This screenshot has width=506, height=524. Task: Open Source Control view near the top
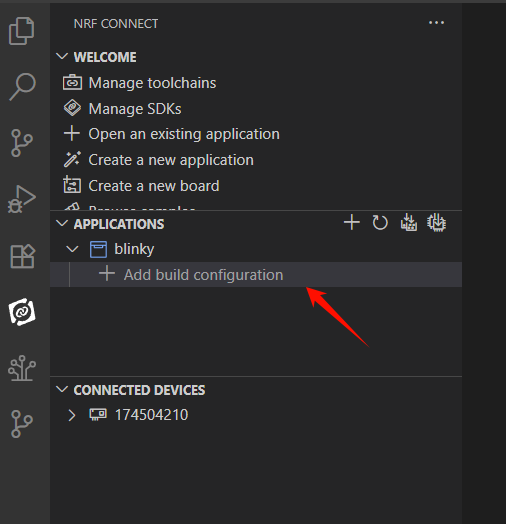[22, 143]
